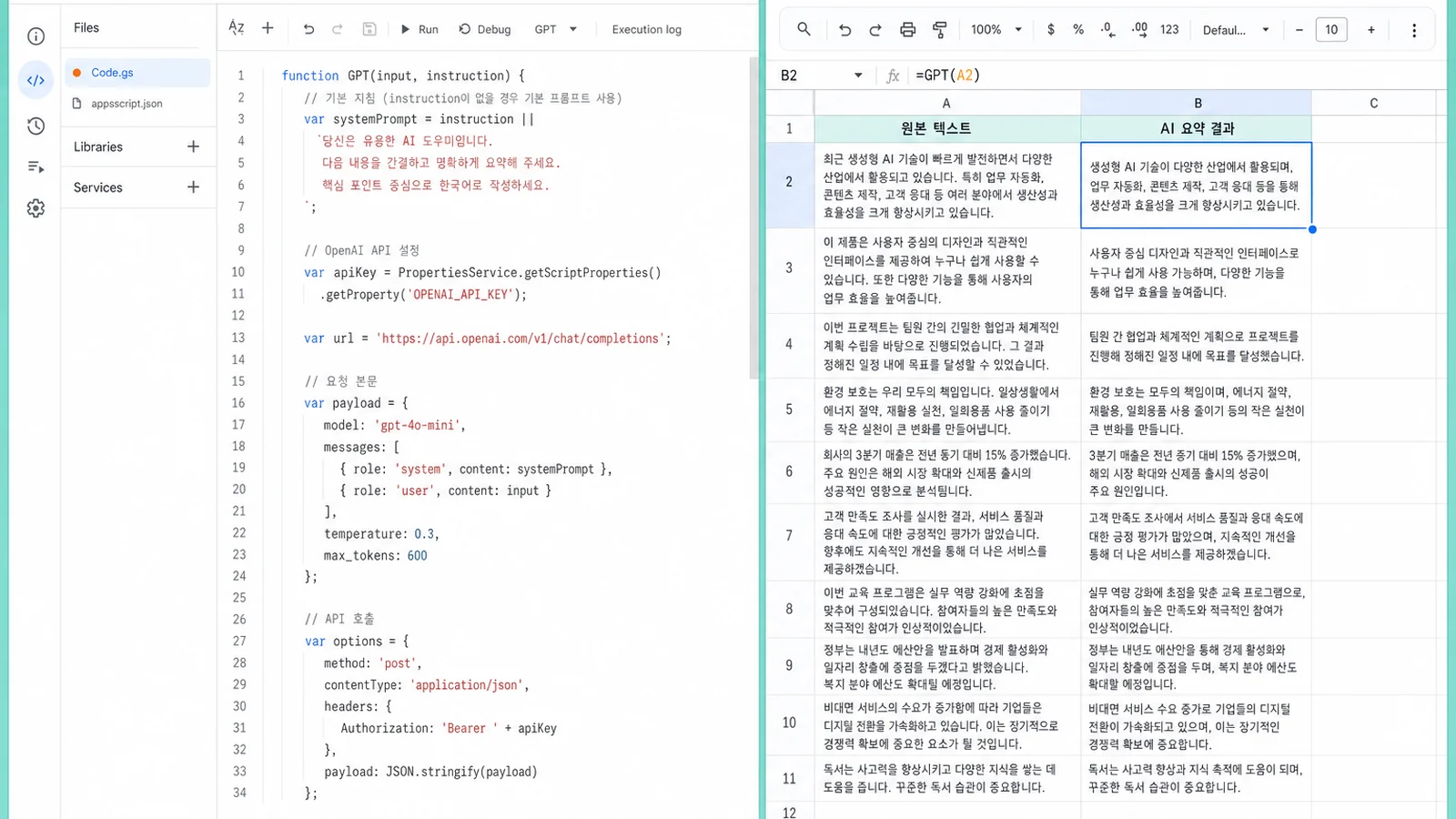This screenshot has height=819, width=1456.
Task: Open the Execution log
Action: [x=646, y=29]
